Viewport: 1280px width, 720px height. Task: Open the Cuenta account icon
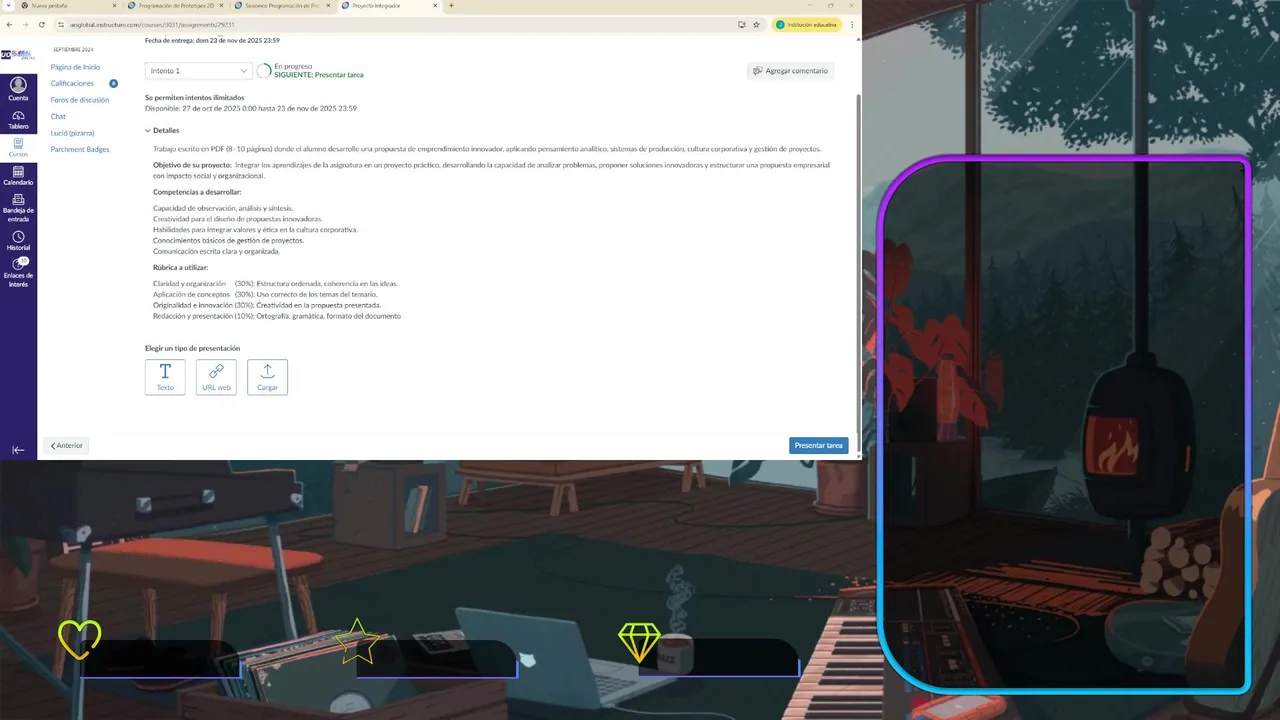(18, 89)
